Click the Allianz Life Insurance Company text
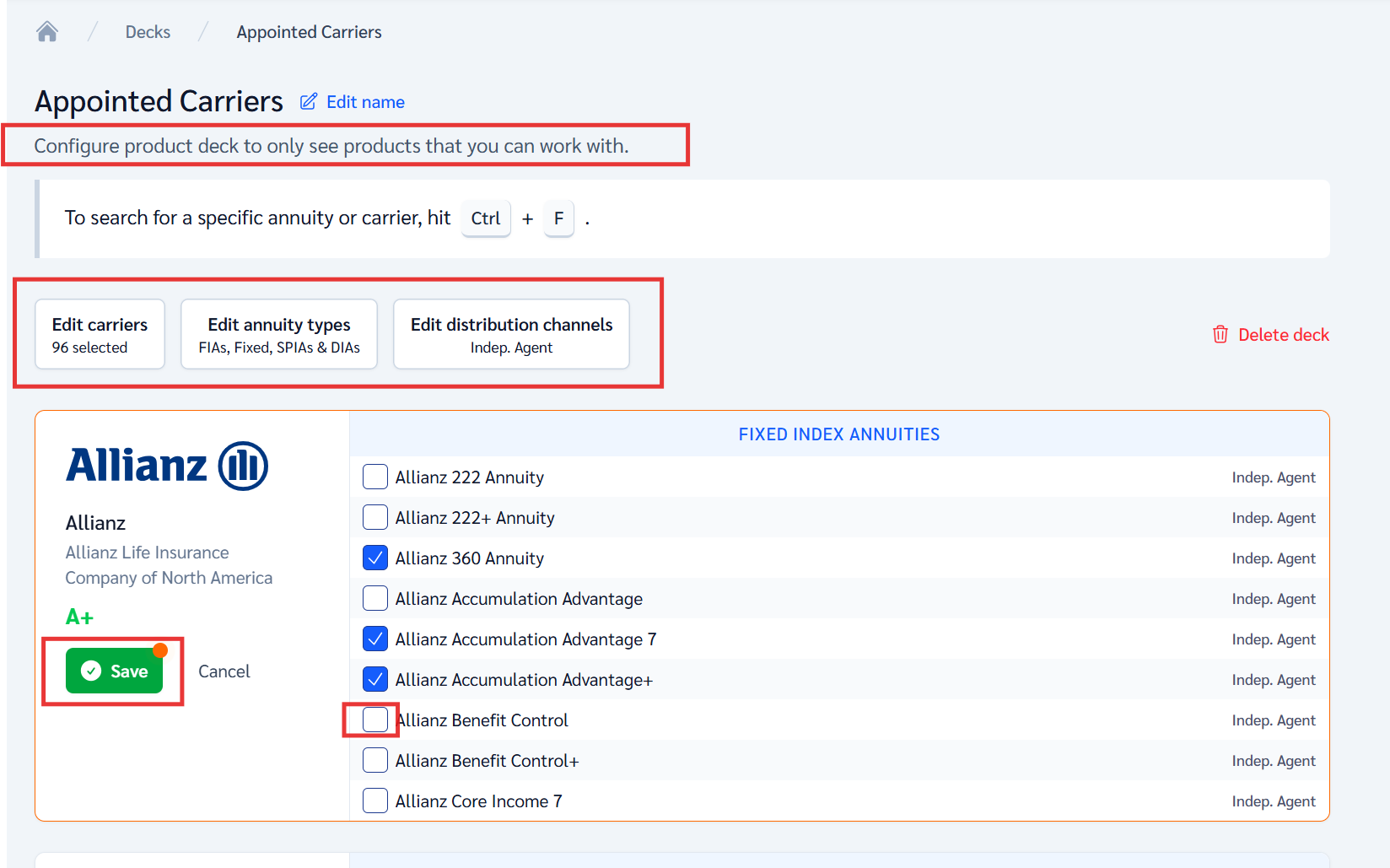 tap(169, 565)
